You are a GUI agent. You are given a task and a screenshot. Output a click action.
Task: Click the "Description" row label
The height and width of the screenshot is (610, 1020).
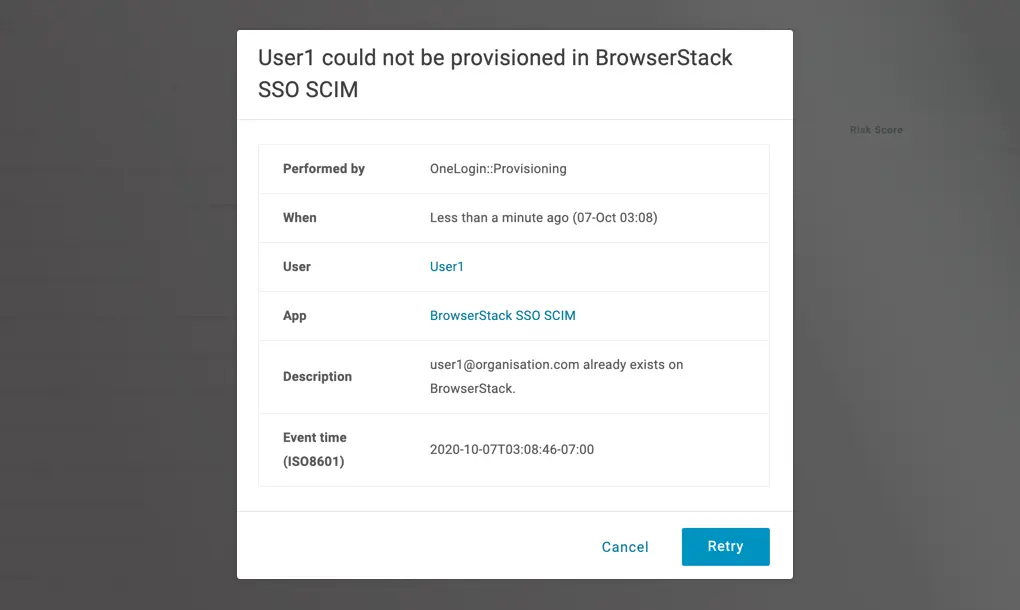[x=318, y=377]
